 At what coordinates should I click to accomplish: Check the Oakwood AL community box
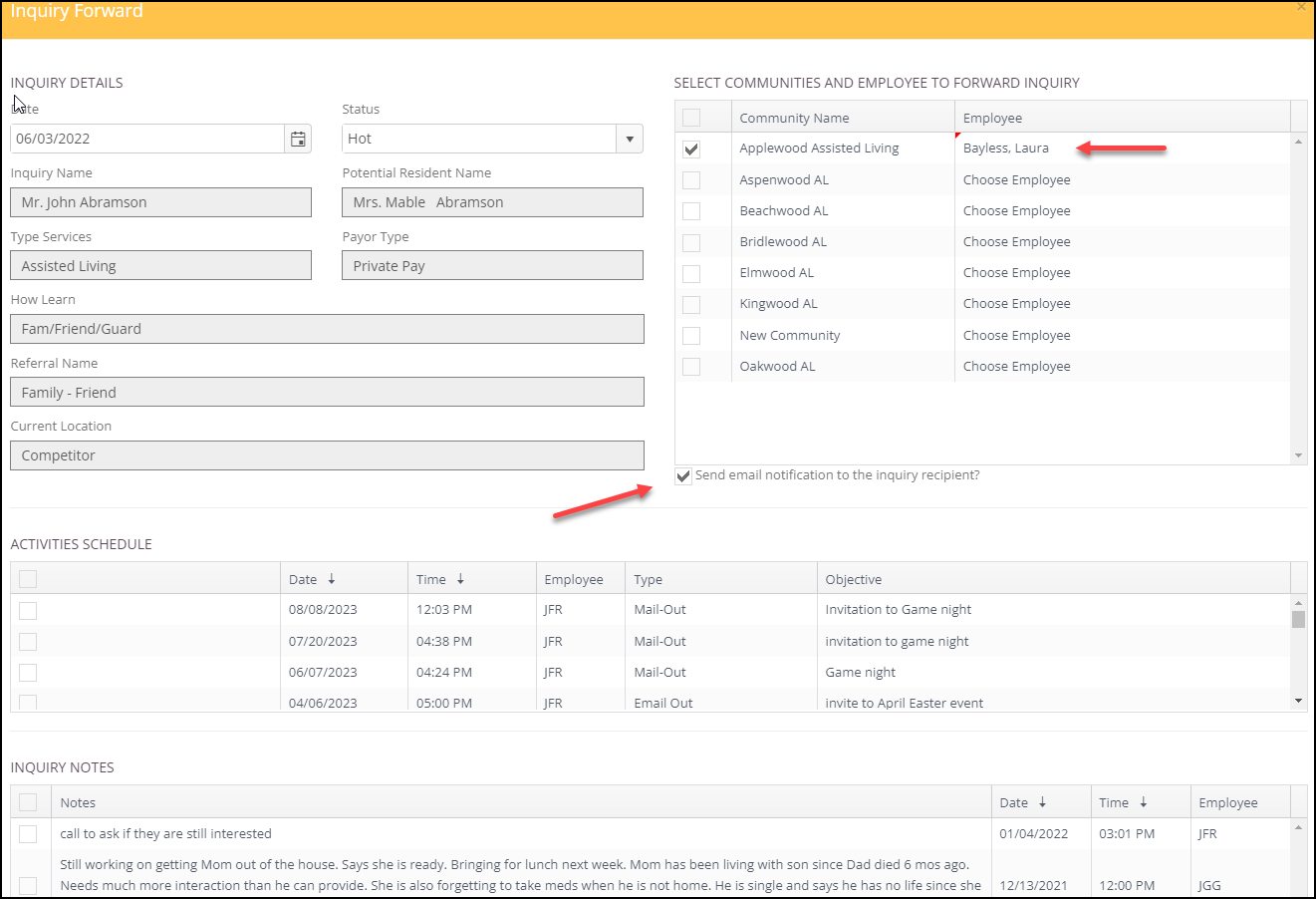691,367
